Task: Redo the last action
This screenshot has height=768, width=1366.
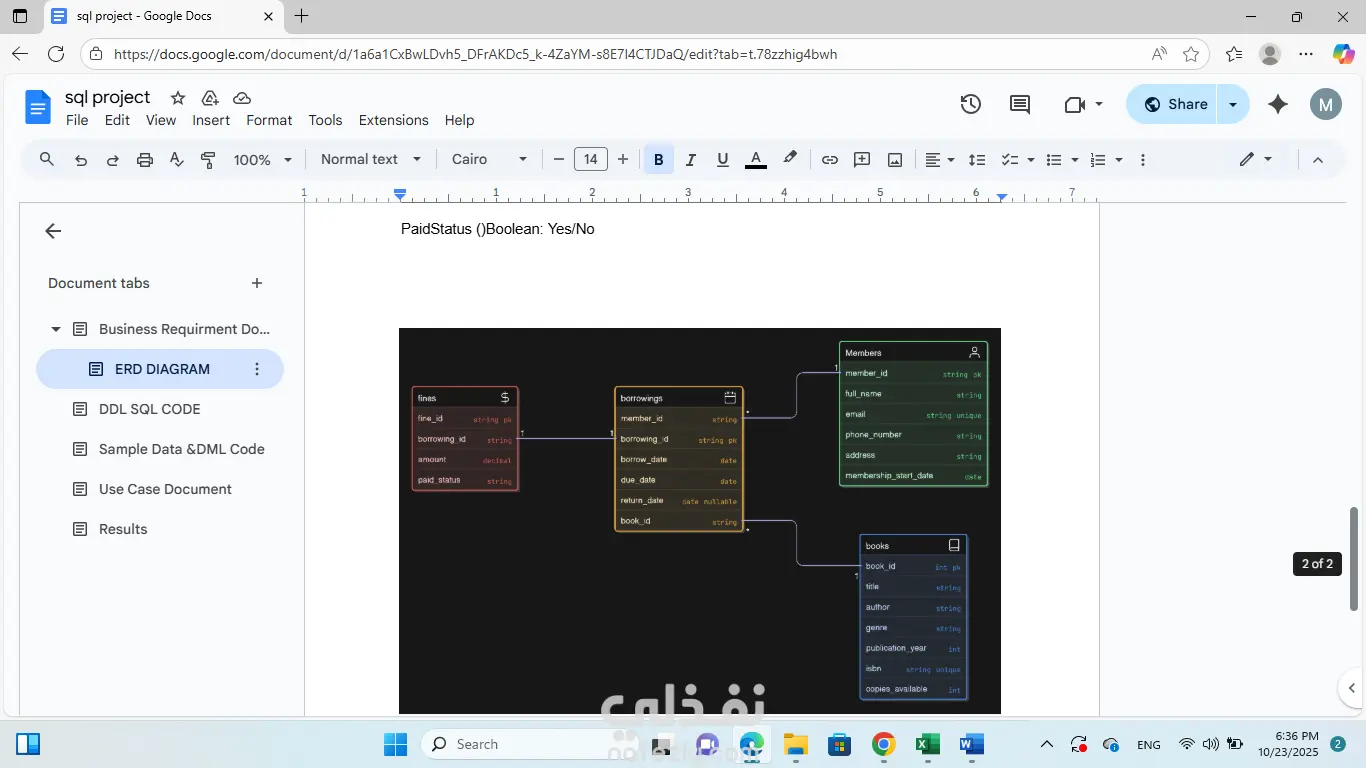Action: [113, 160]
